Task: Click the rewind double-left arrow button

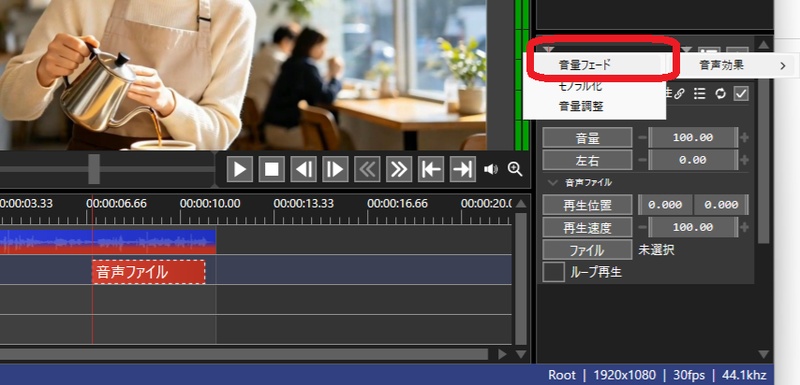Action: point(367,169)
